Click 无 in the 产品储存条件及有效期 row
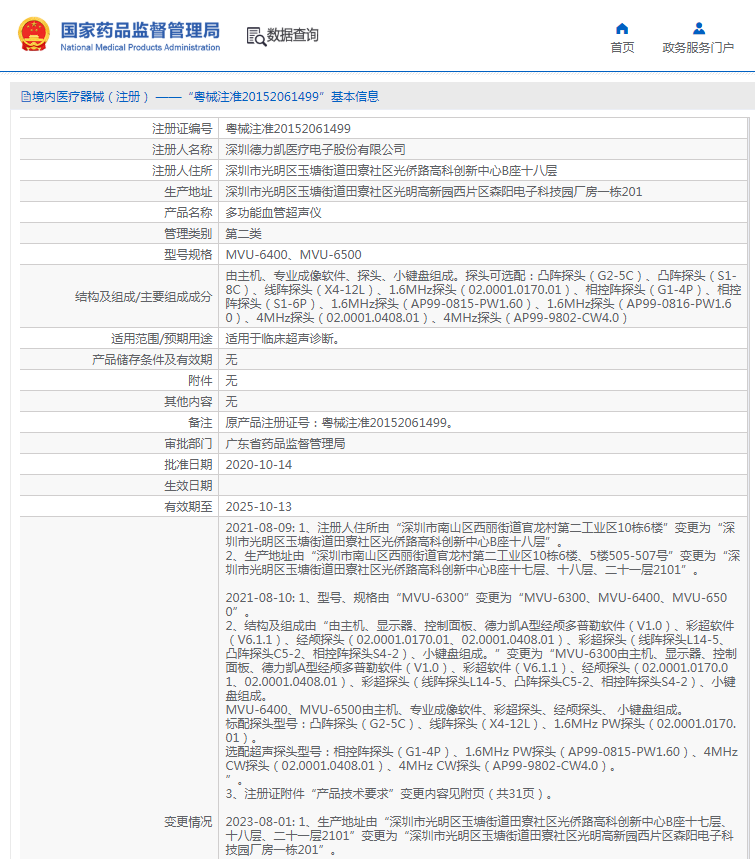This screenshot has width=755, height=859. point(231,360)
